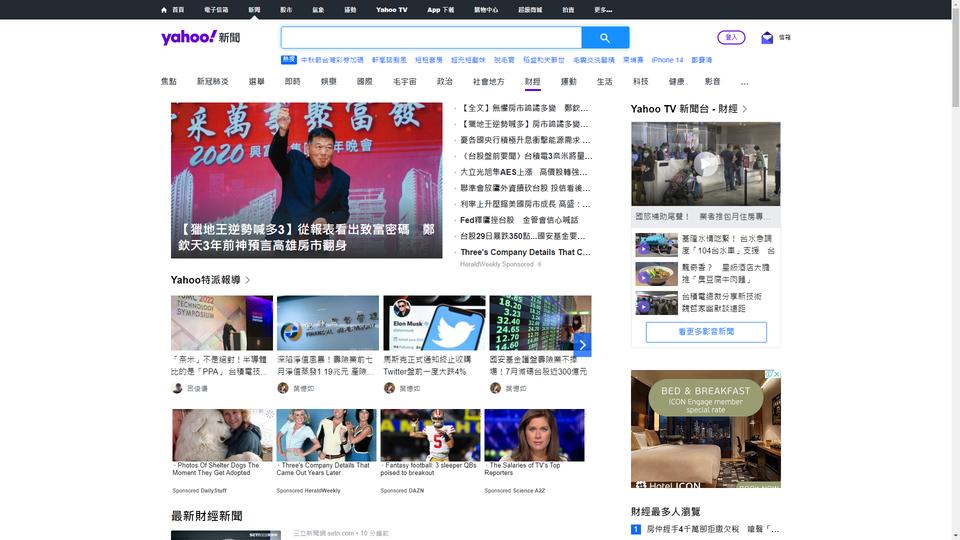Open author avatar under stock board article
This screenshot has height=540, width=960.
(x=495, y=388)
